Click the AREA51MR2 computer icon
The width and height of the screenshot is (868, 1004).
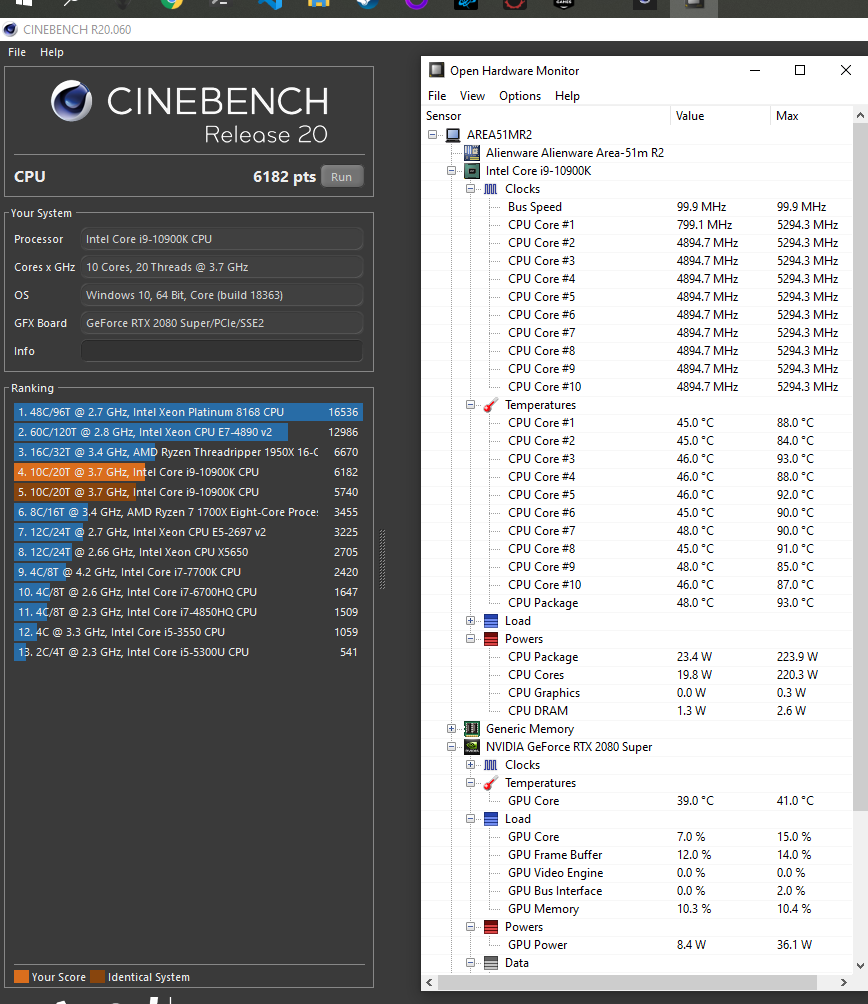[453, 134]
